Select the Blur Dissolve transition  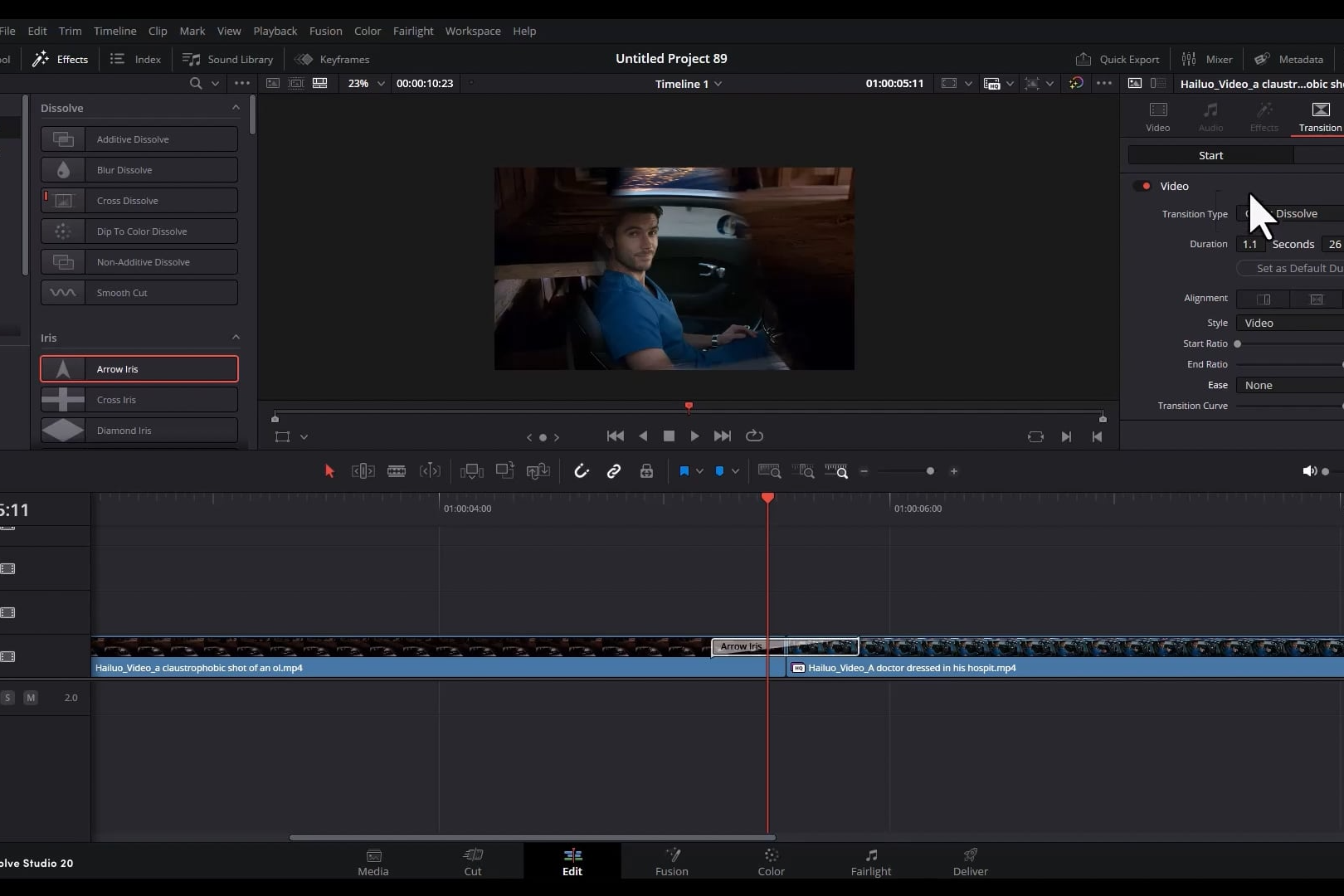(x=139, y=170)
